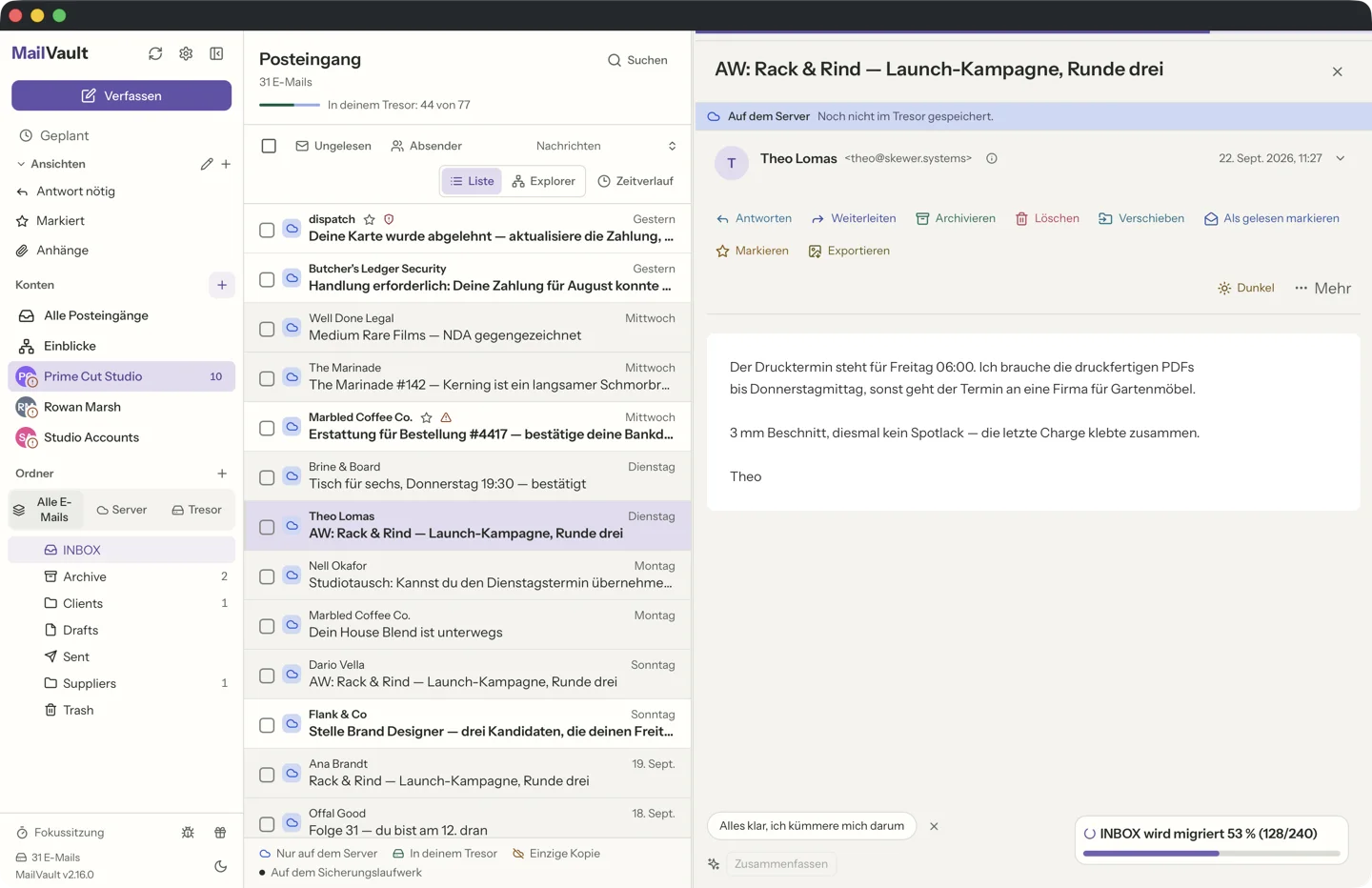
Task: Check the box for the Well Done Legal email
Action: [x=267, y=329]
